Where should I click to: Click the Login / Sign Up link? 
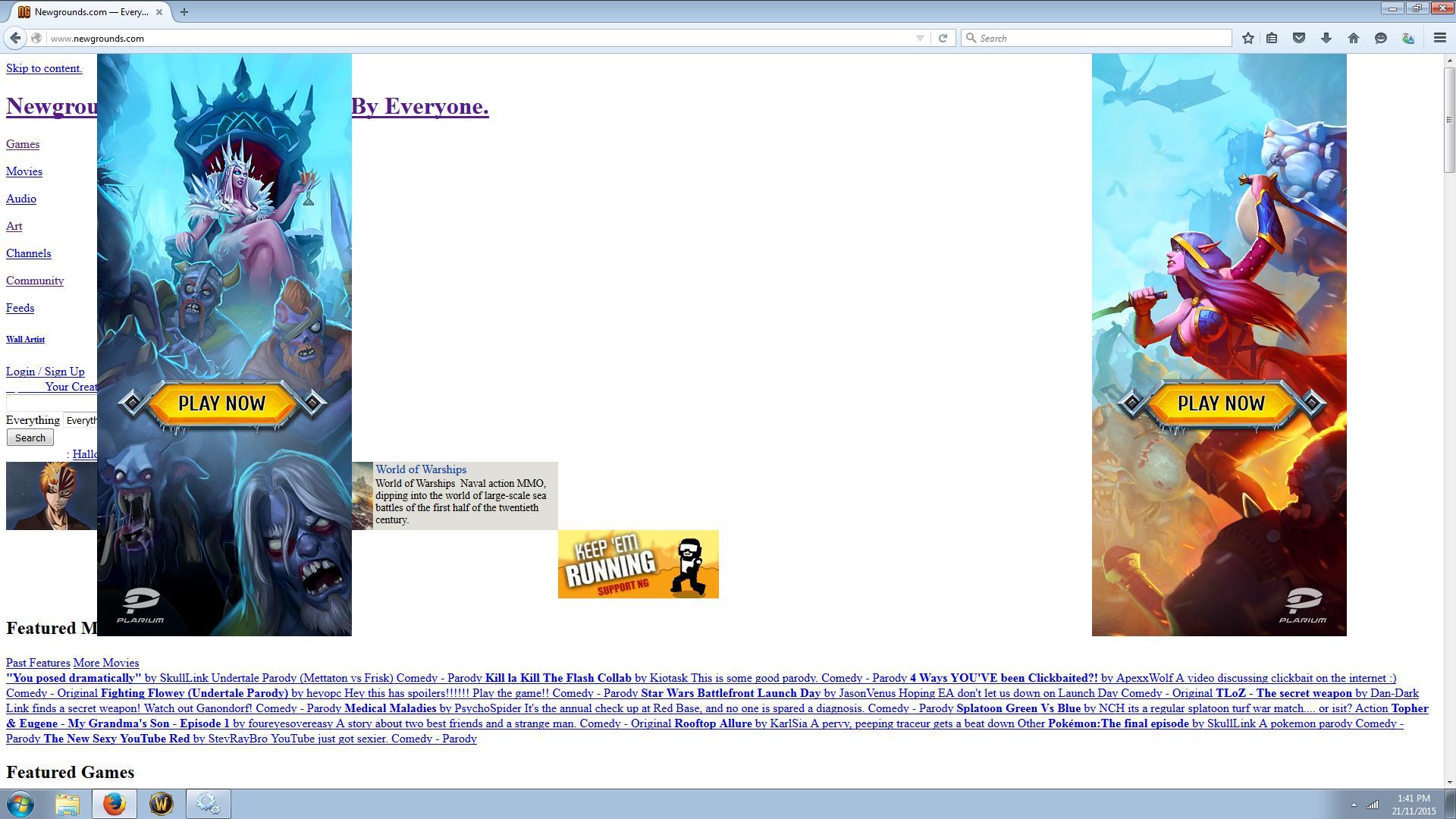(45, 372)
